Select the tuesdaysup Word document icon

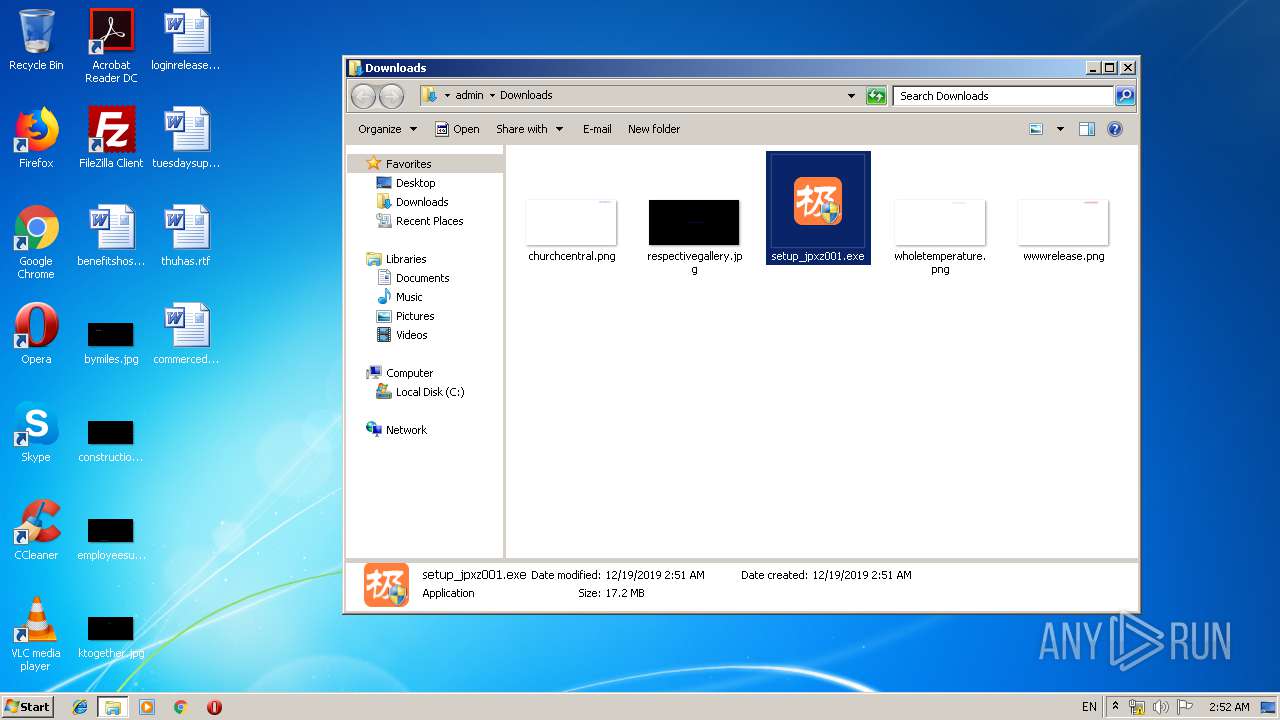click(x=186, y=138)
